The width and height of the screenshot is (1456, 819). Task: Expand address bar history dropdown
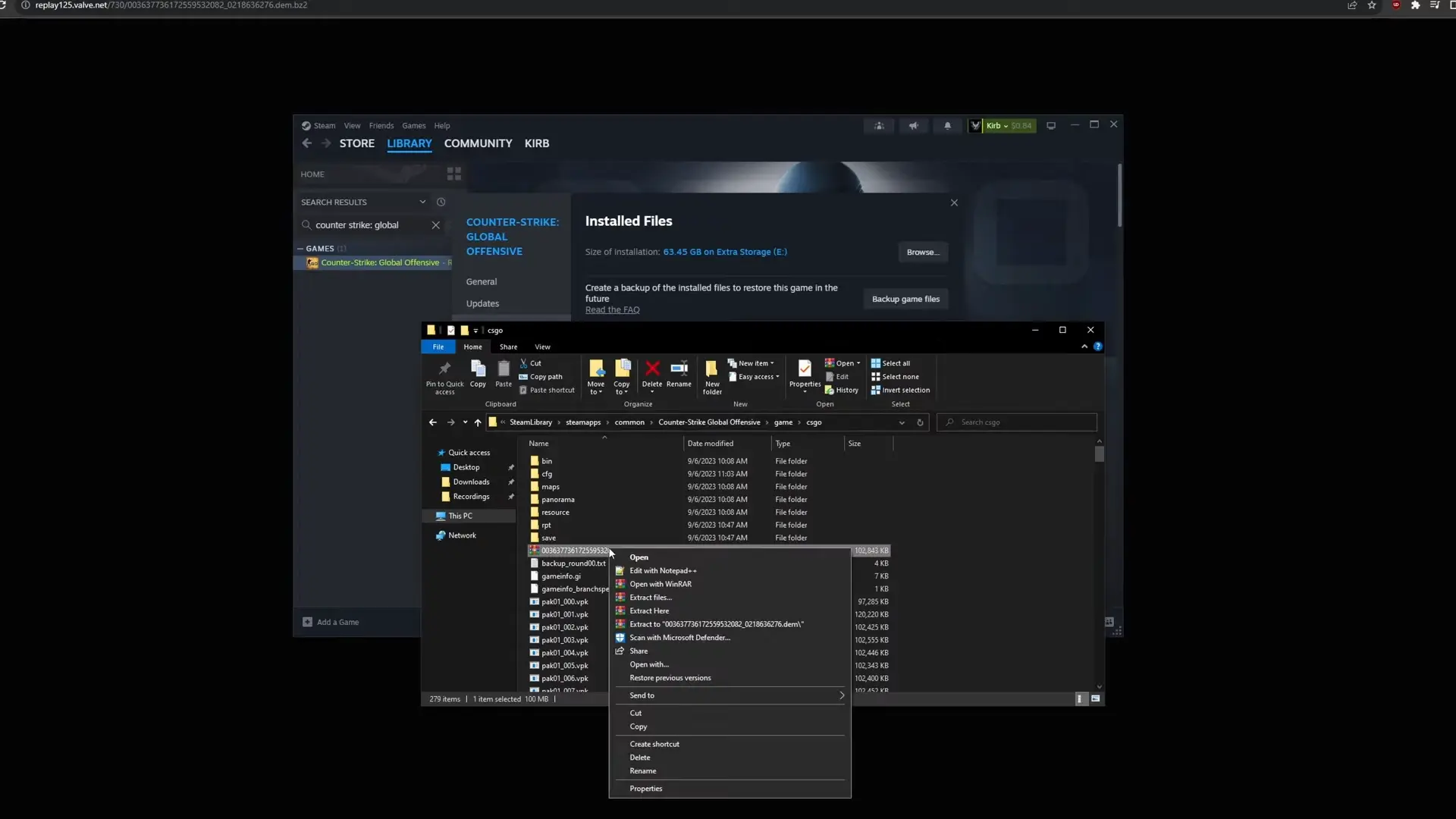coord(902,422)
